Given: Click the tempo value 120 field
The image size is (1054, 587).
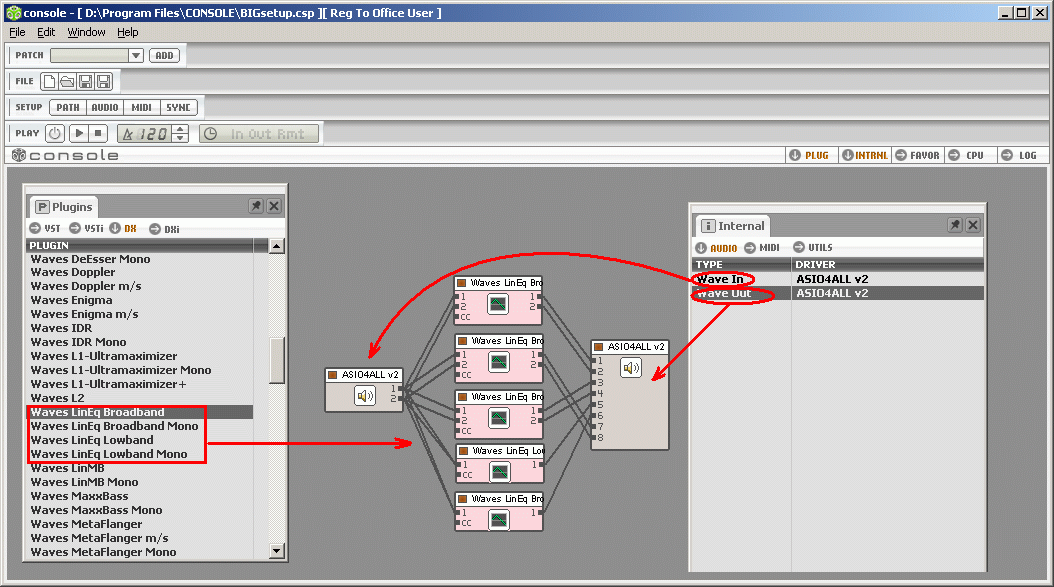Looking at the screenshot, I should (154, 134).
